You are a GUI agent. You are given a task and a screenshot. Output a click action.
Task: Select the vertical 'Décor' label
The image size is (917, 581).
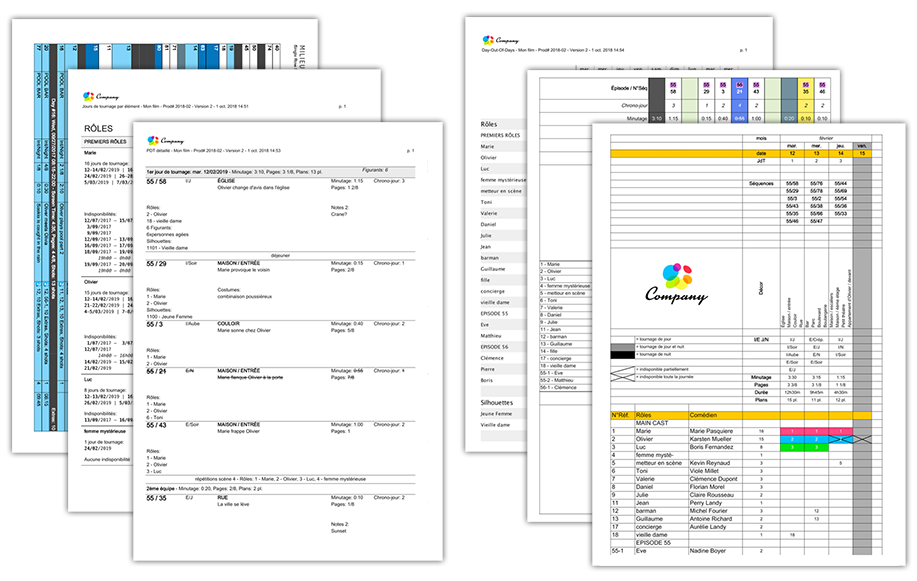coord(761,288)
